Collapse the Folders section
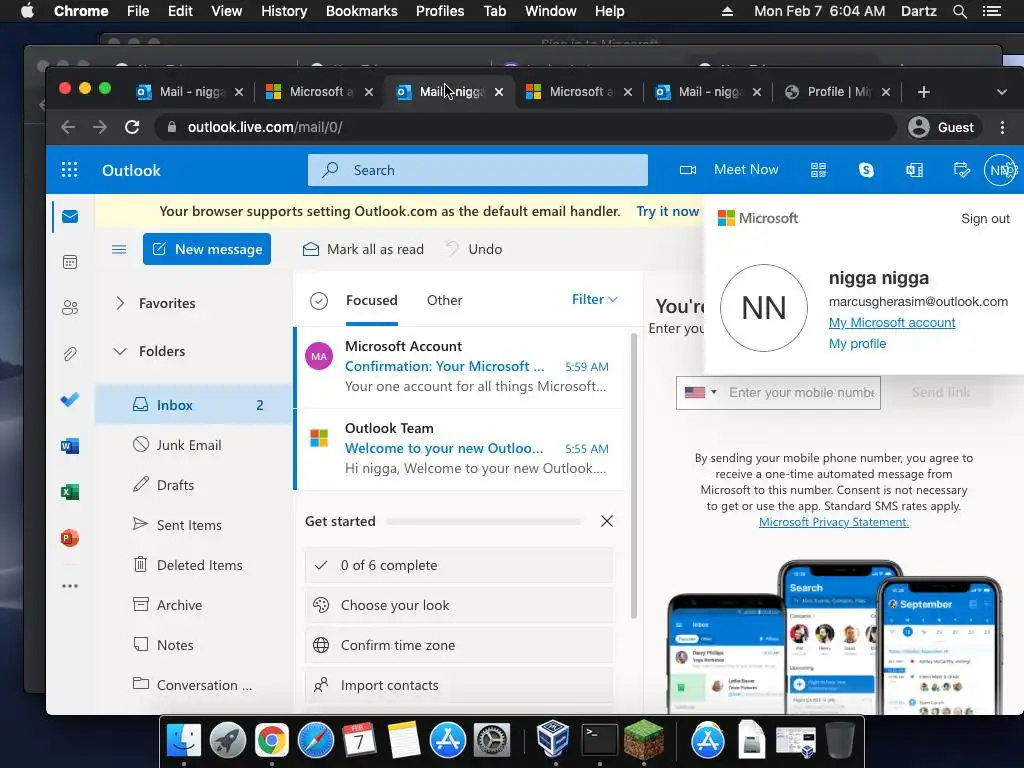 [120, 351]
